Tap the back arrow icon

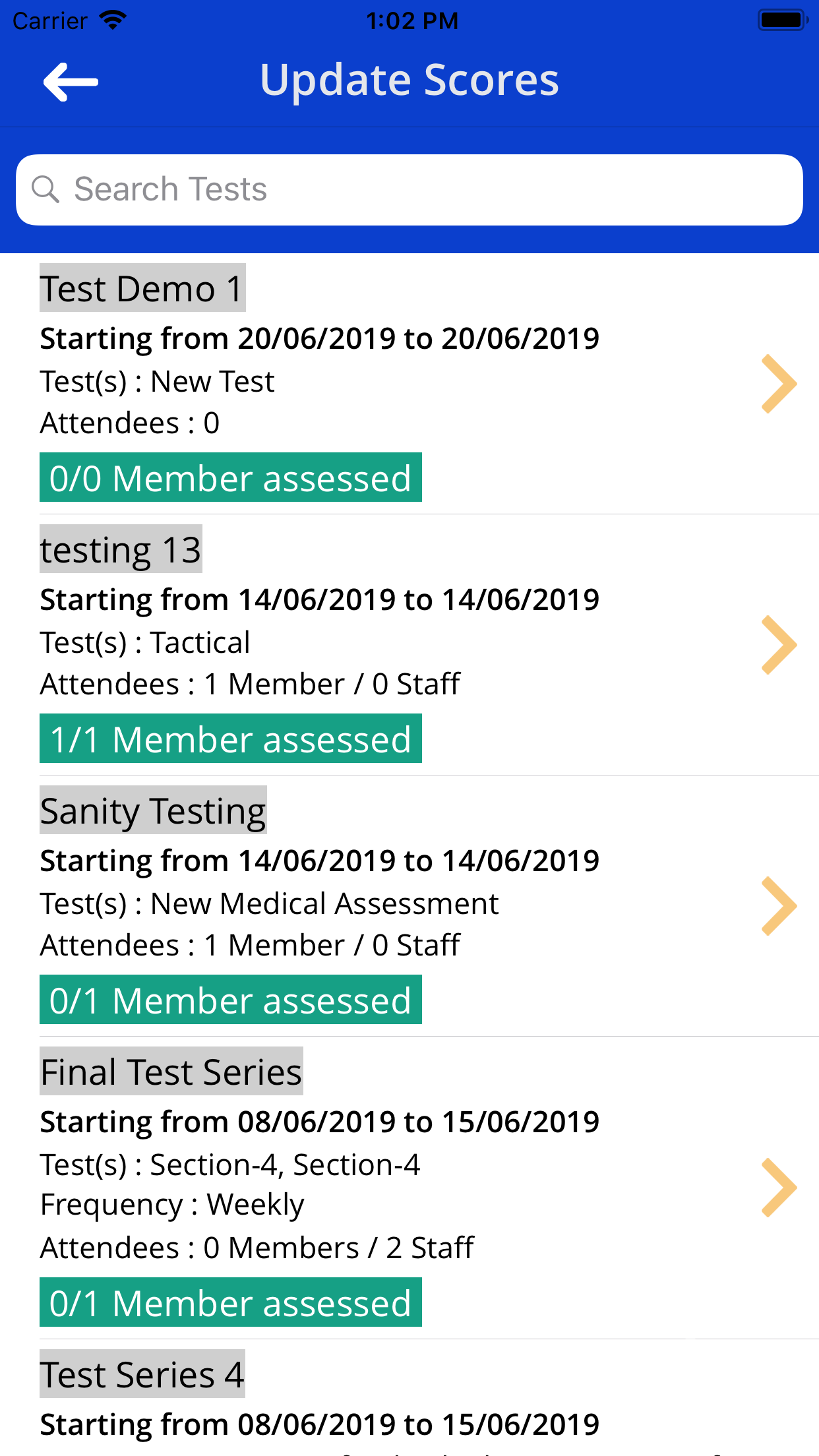pos(71,82)
